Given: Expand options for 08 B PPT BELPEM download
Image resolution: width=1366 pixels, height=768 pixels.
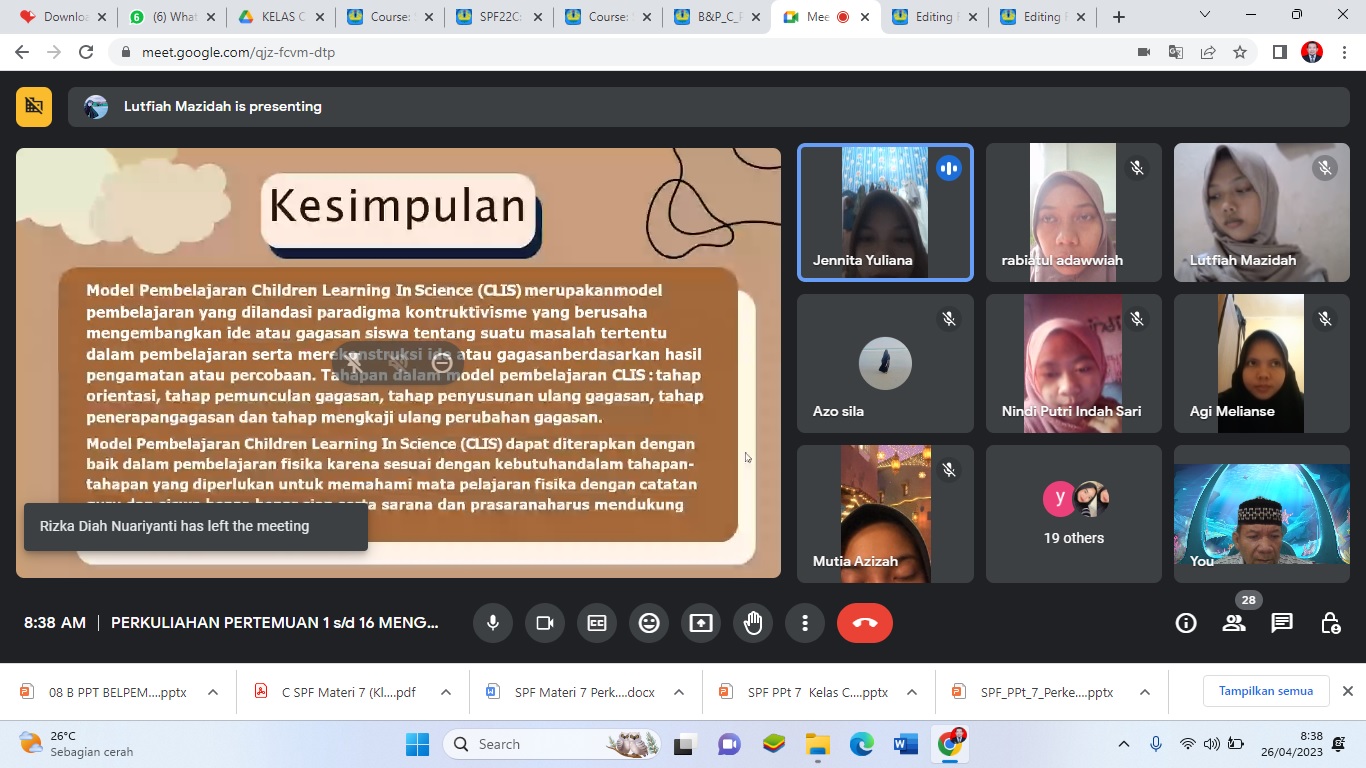Looking at the screenshot, I should tap(213, 692).
